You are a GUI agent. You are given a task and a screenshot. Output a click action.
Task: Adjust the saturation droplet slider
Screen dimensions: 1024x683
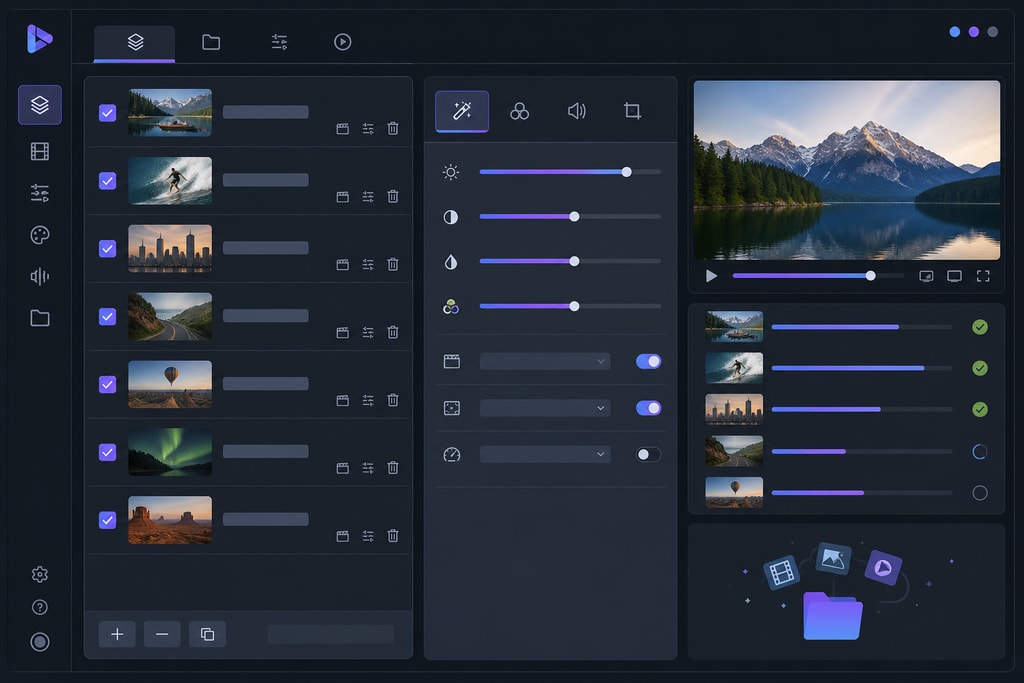pos(570,261)
